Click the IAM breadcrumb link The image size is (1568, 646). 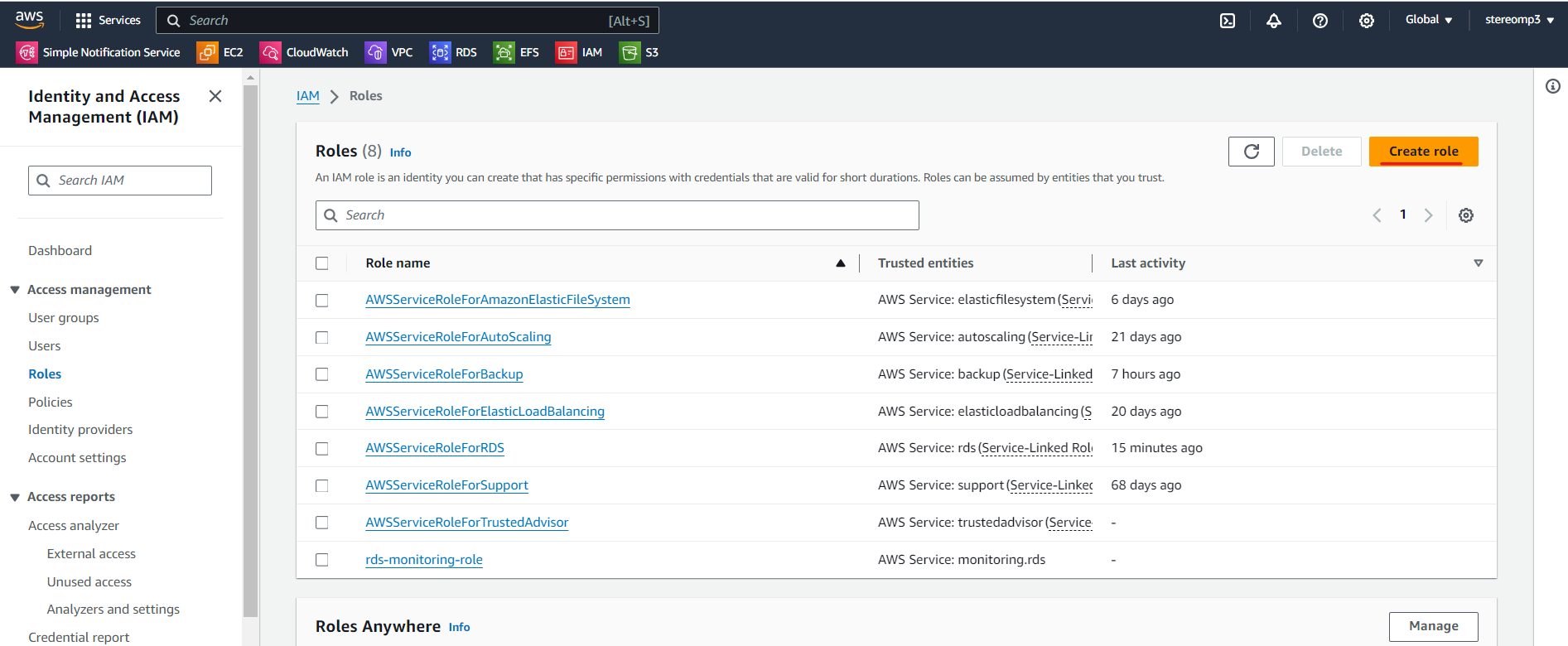(308, 96)
